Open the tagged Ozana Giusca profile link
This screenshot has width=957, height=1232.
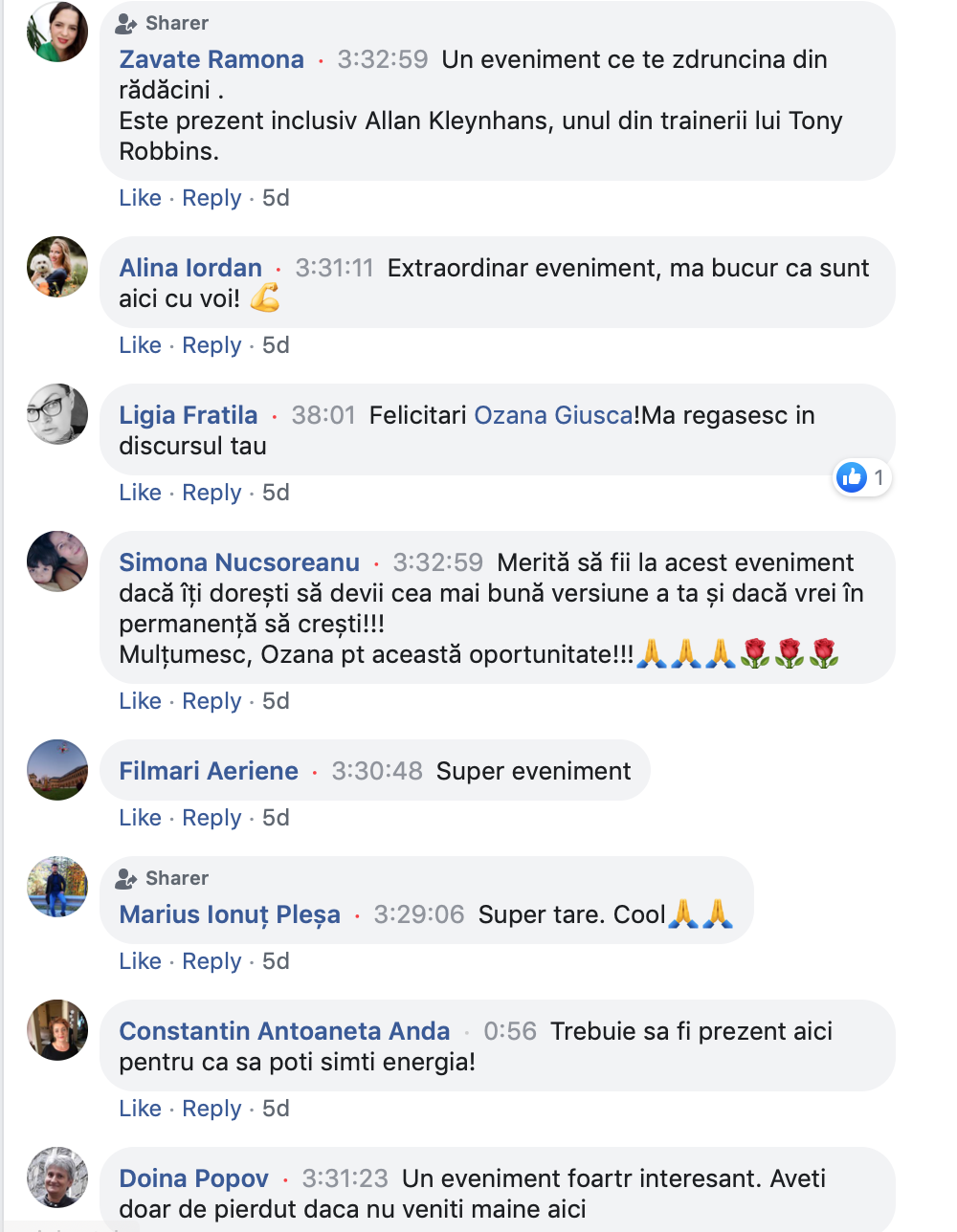pos(553,415)
